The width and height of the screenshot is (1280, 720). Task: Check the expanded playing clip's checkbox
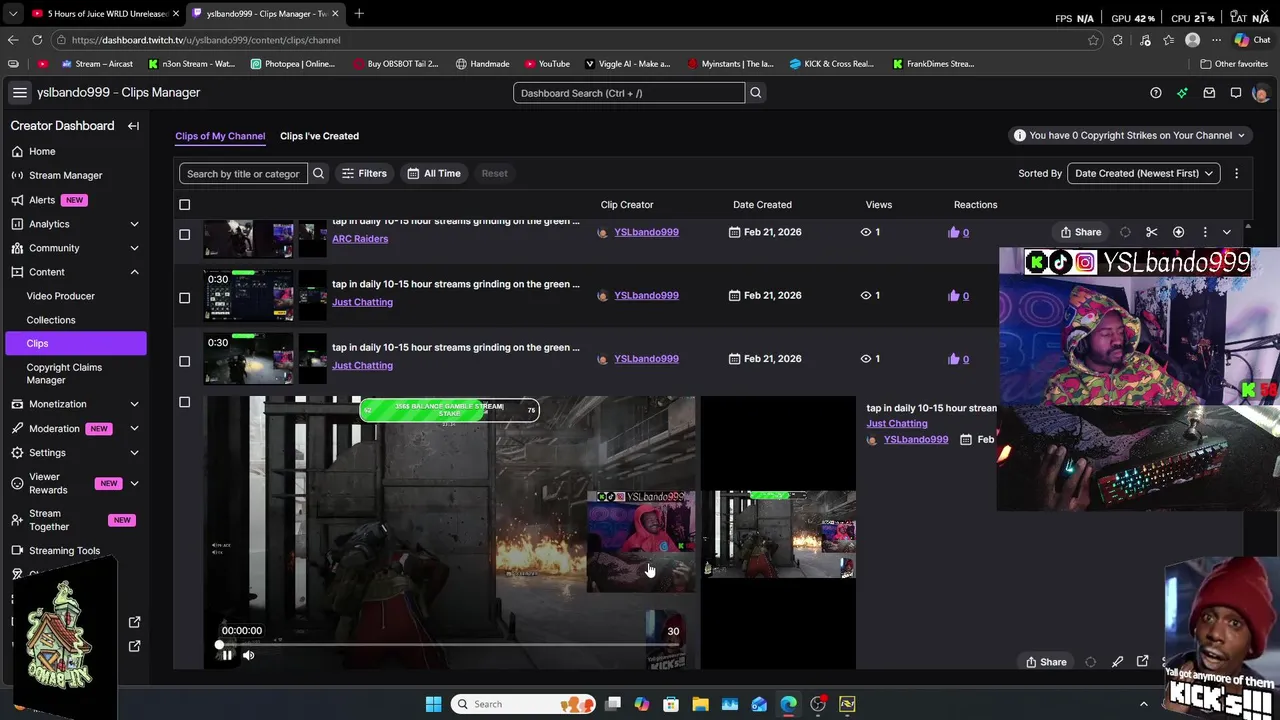coord(184,402)
